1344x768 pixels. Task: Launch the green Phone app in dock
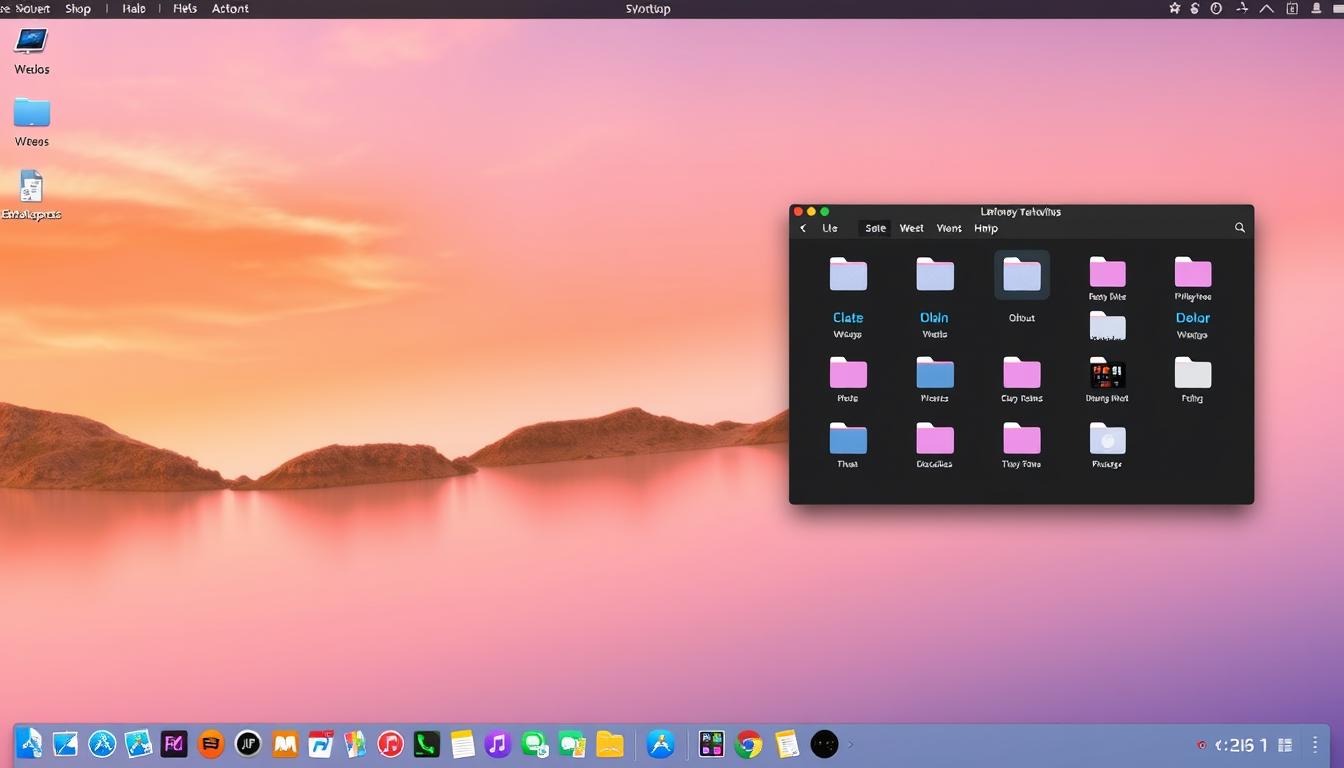427,743
